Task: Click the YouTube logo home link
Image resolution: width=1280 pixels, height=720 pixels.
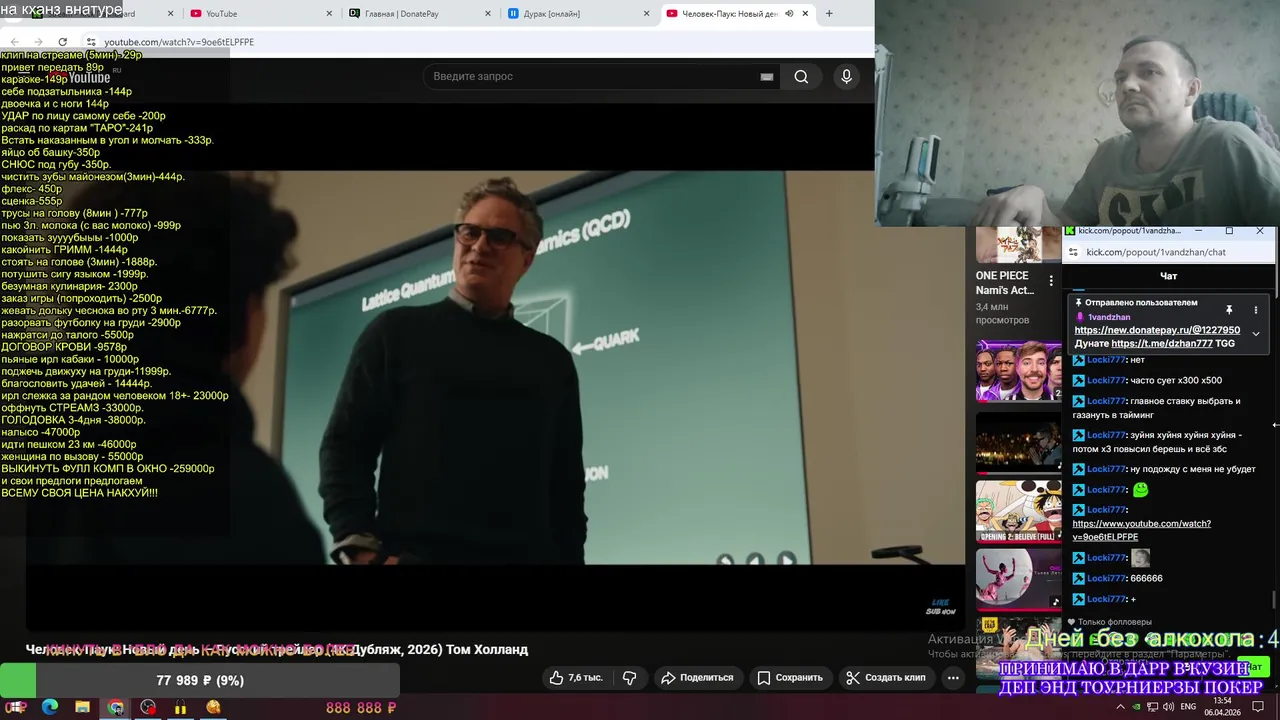Action: point(82,77)
